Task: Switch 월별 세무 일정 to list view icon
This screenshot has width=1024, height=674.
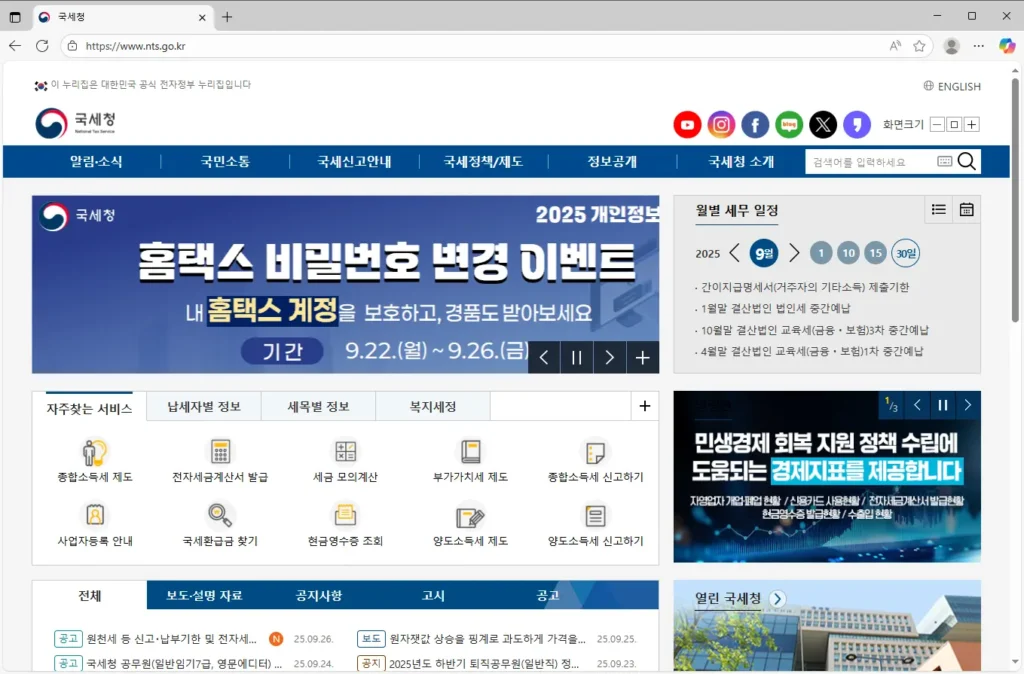Action: [938, 210]
